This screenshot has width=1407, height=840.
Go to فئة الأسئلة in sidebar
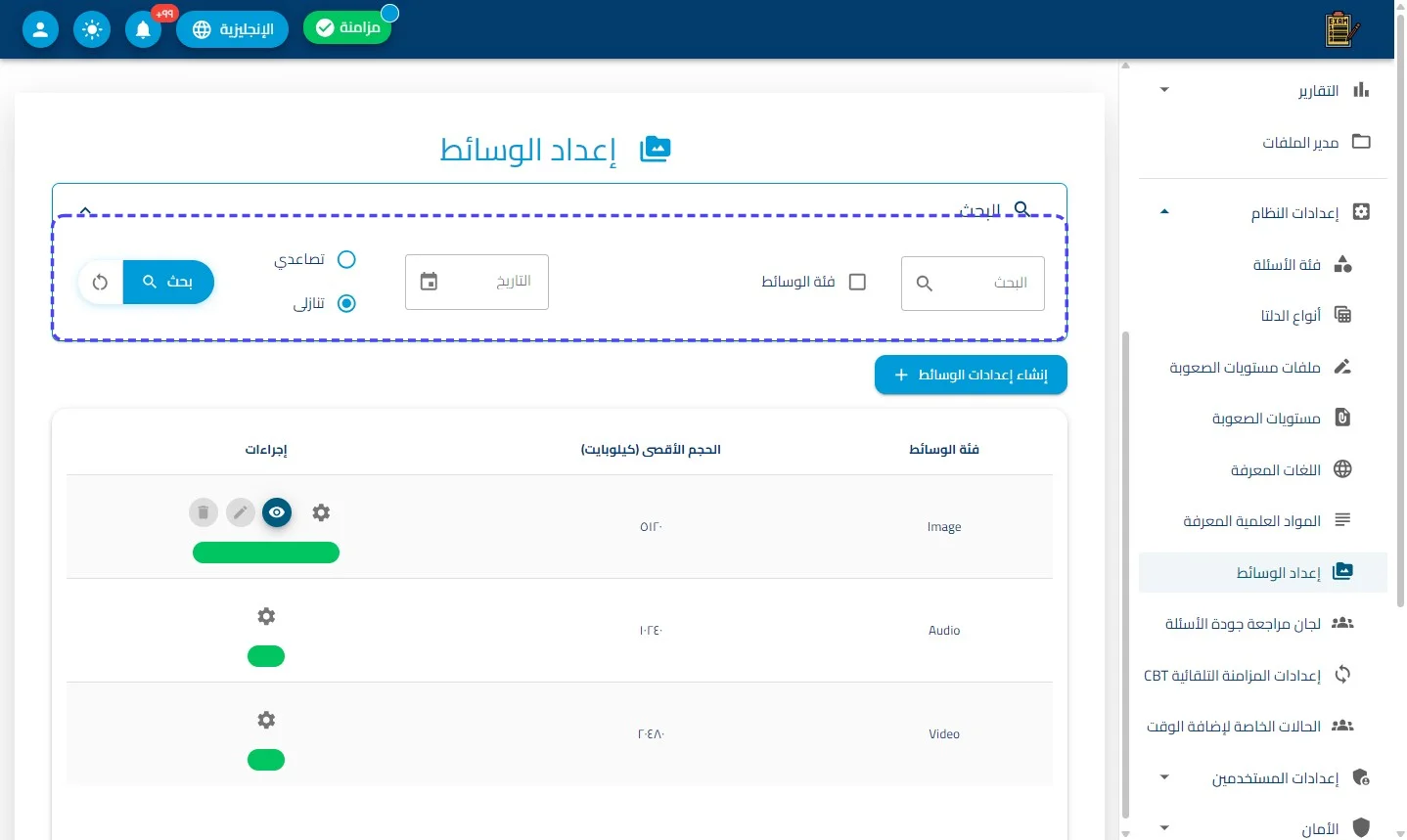tap(1263, 264)
